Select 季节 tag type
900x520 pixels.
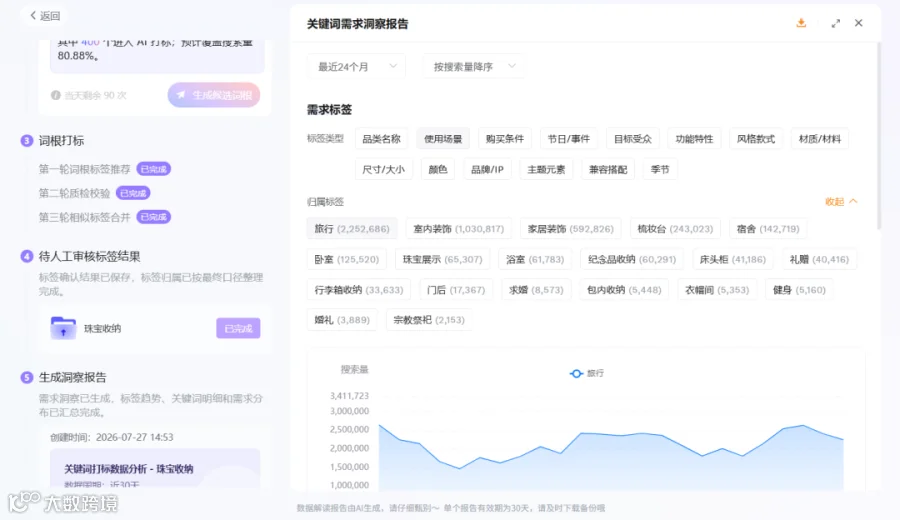(x=660, y=169)
